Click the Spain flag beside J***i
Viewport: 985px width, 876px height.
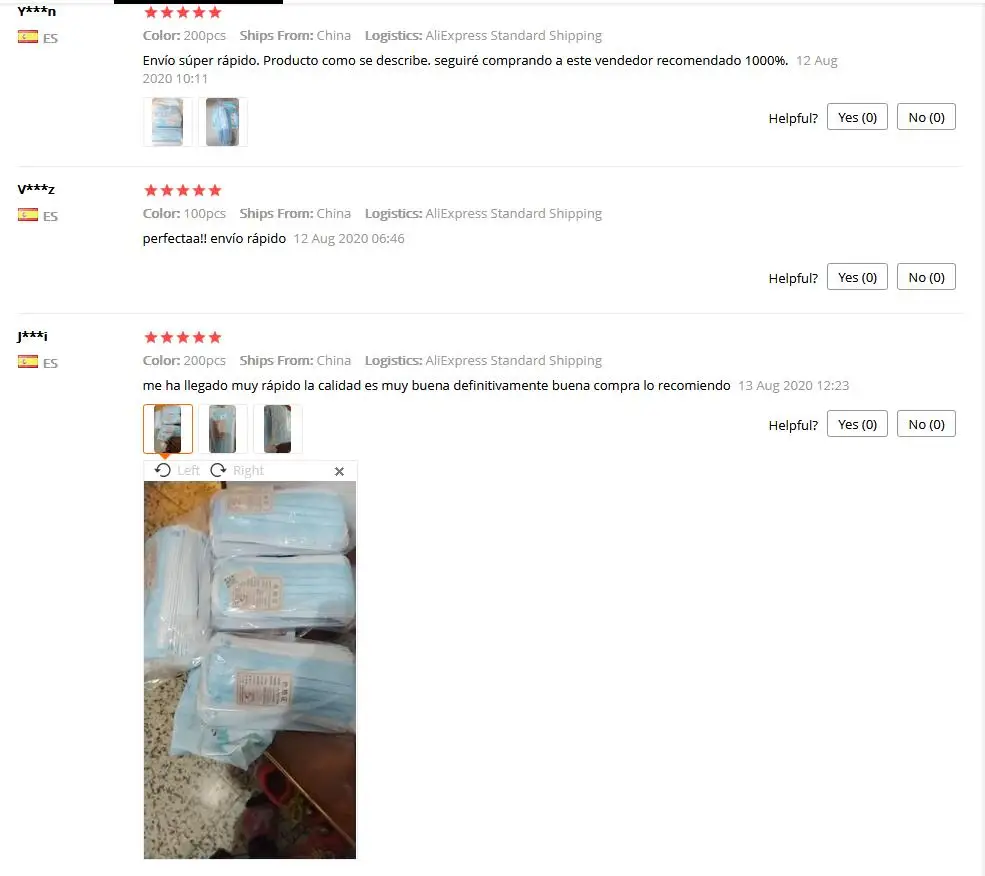pos(28,362)
